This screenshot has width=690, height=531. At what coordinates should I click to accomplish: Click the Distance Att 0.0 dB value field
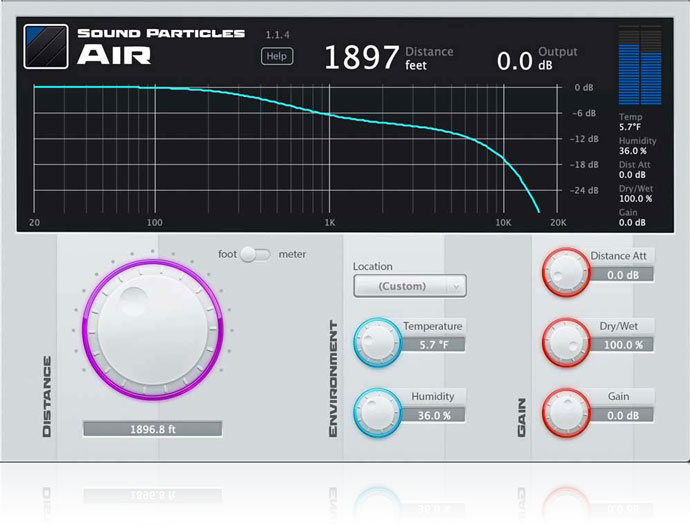click(623, 274)
